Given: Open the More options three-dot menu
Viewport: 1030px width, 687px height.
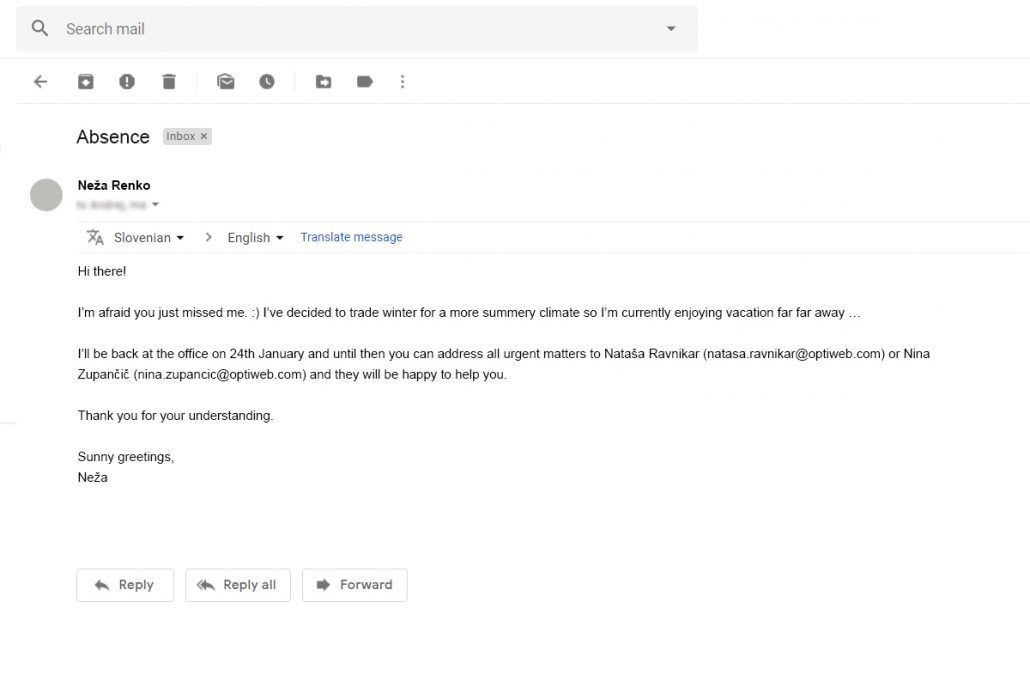Looking at the screenshot, I should point(402,82).
